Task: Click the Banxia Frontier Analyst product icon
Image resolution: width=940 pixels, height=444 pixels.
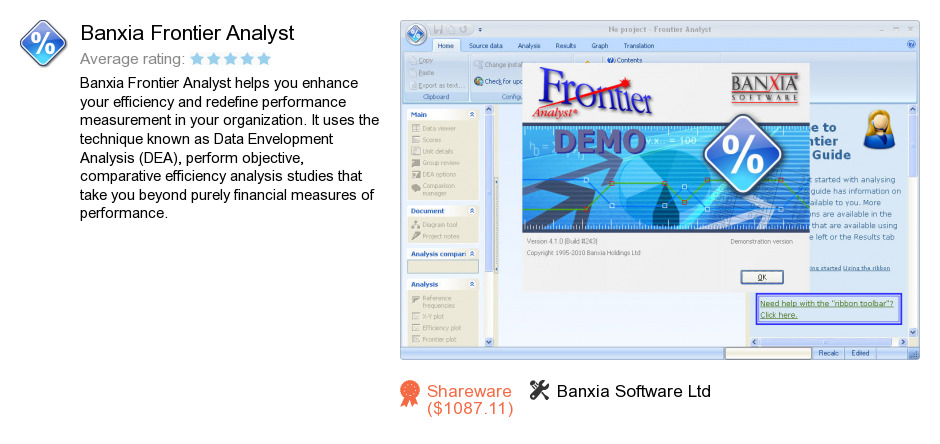Action: point(43,43)
